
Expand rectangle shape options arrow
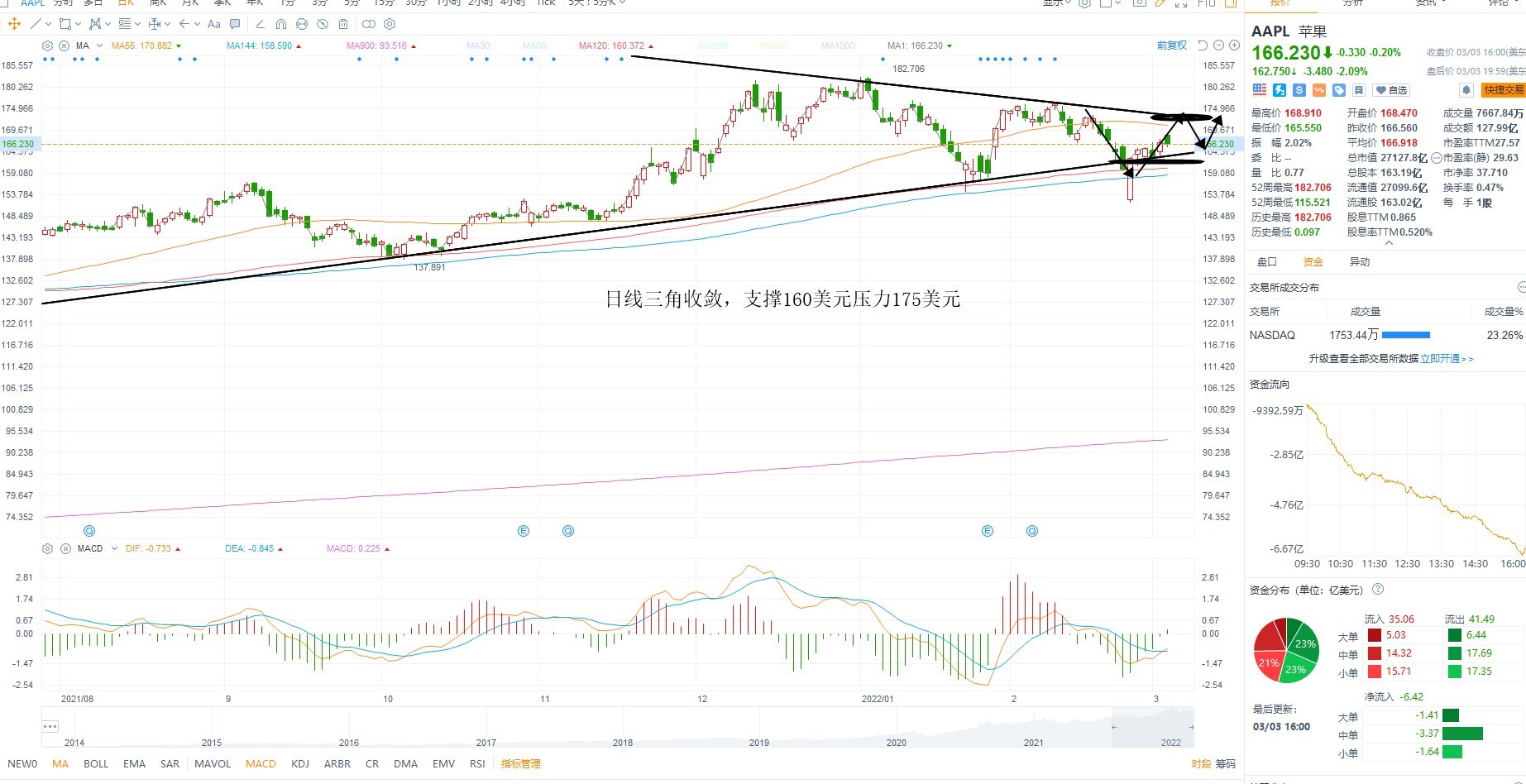[x=78, y=24]
